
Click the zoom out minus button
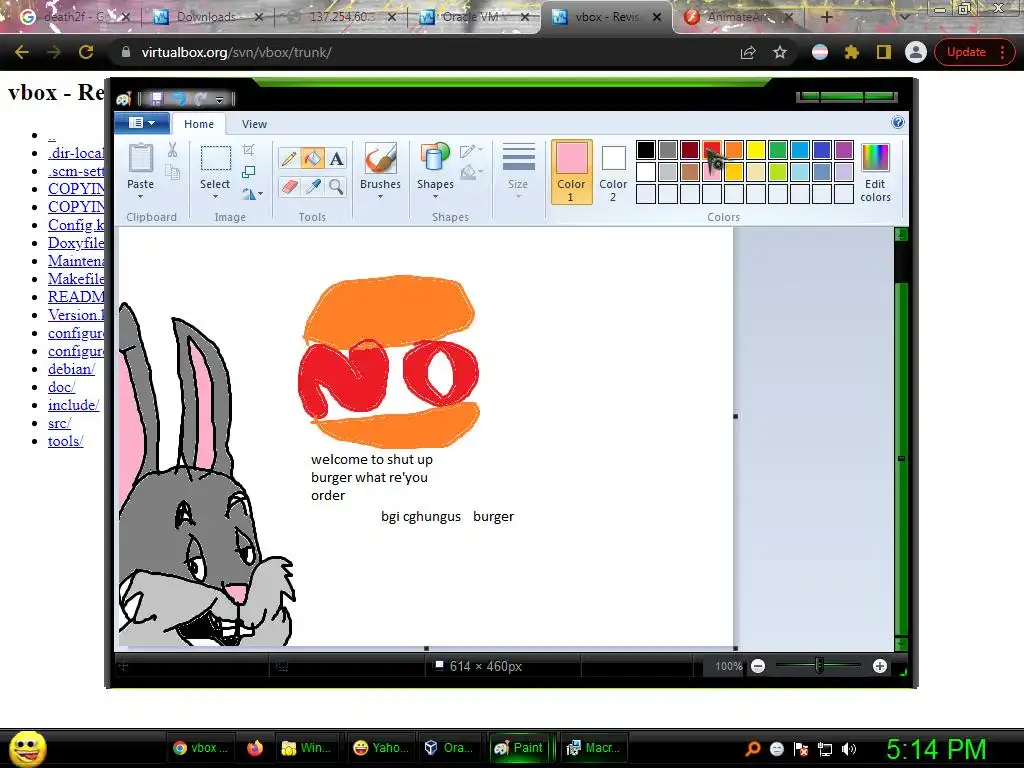tap(758, 666)
